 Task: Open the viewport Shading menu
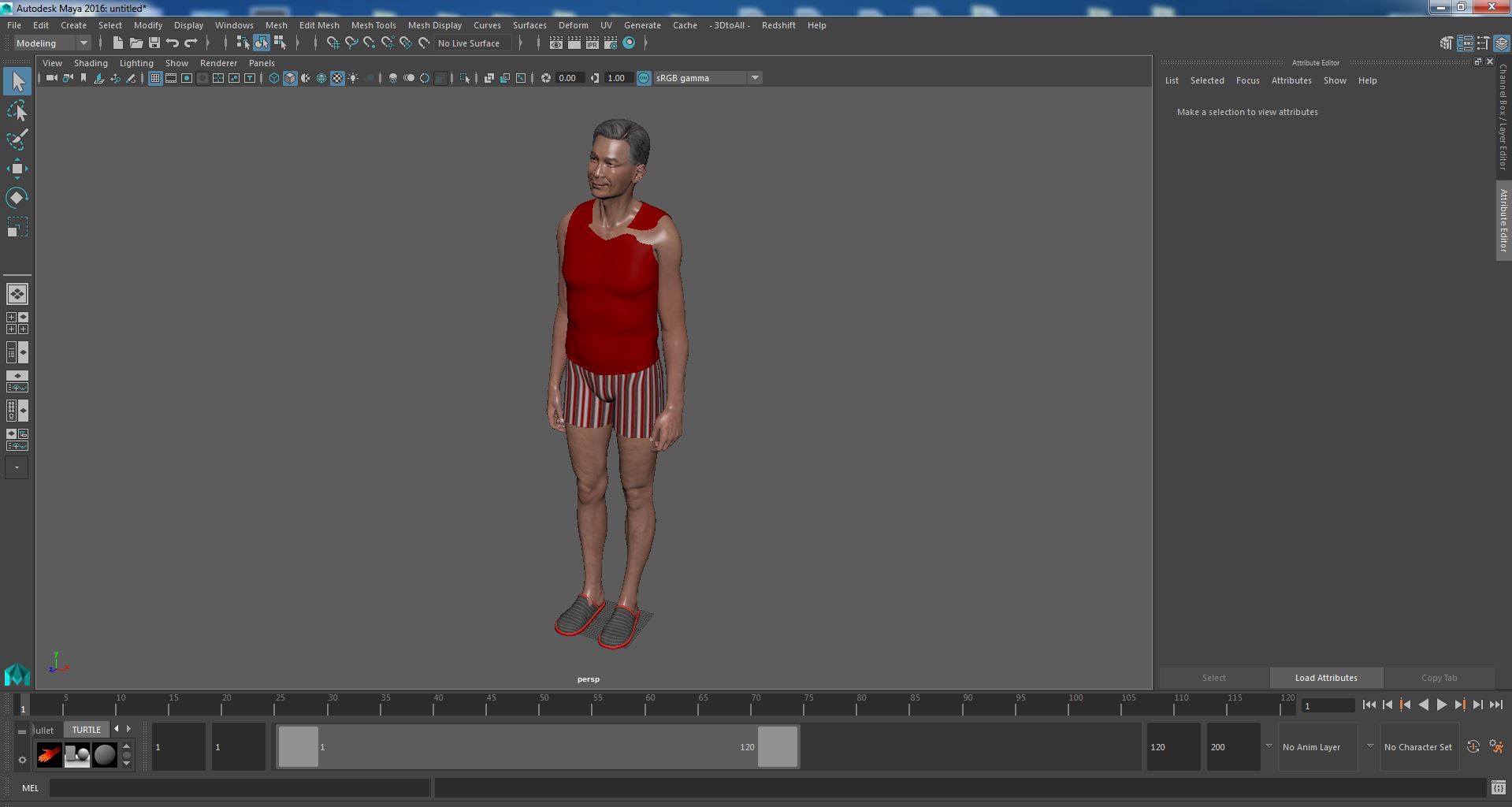click(x=91, y=63)
